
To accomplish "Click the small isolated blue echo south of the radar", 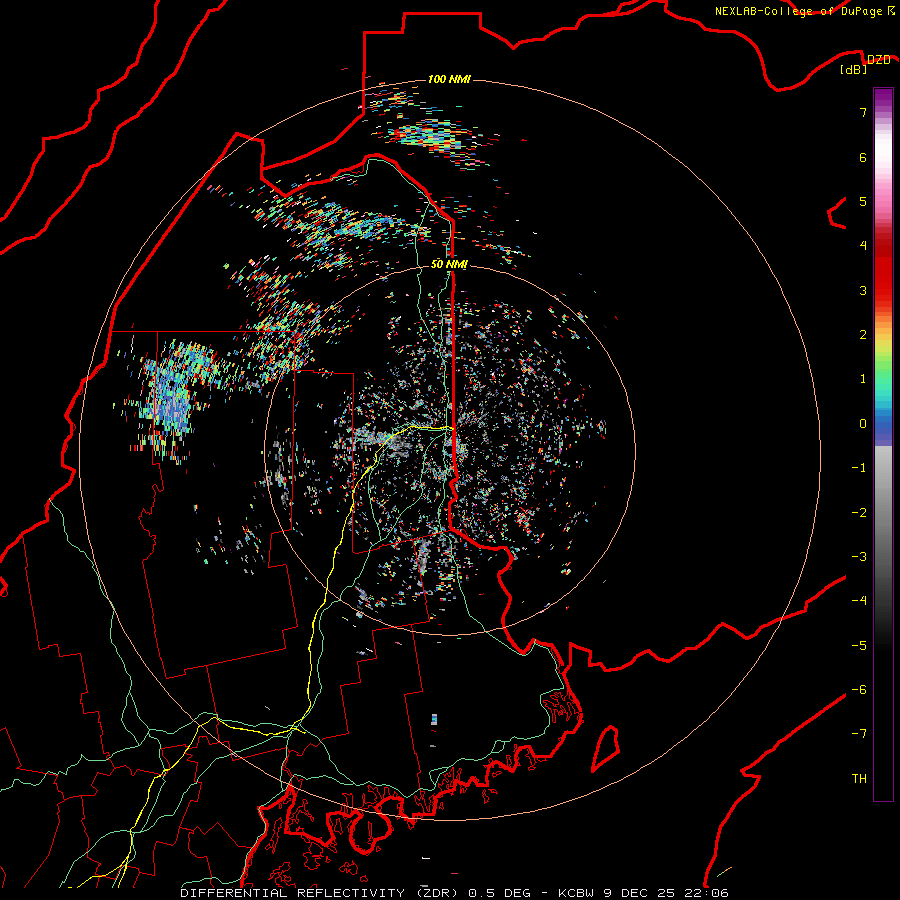I will coord(434,719).
